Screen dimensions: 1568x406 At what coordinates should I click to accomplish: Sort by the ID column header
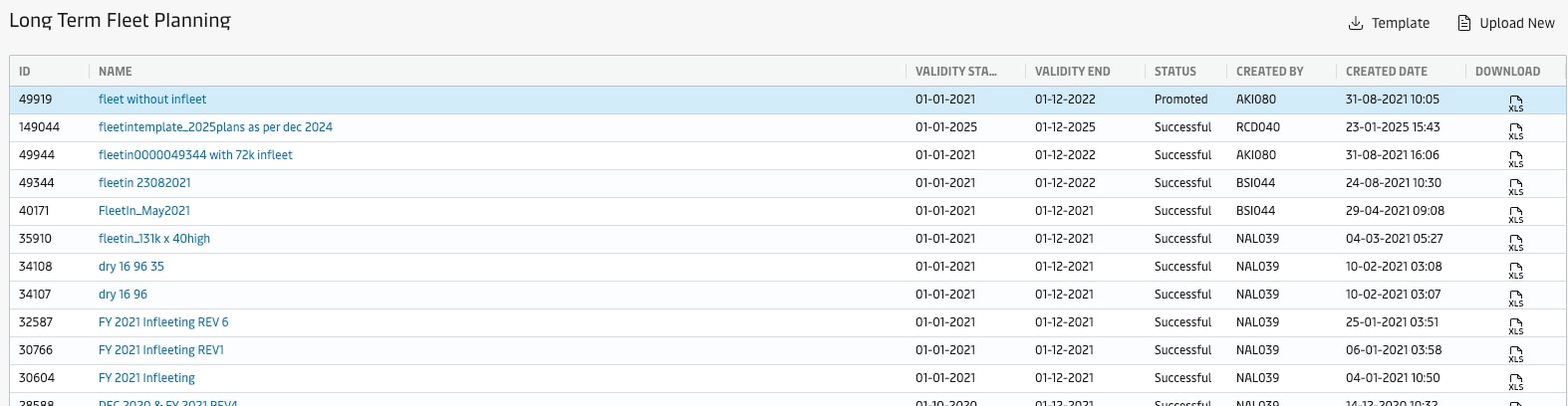point(25,72)
